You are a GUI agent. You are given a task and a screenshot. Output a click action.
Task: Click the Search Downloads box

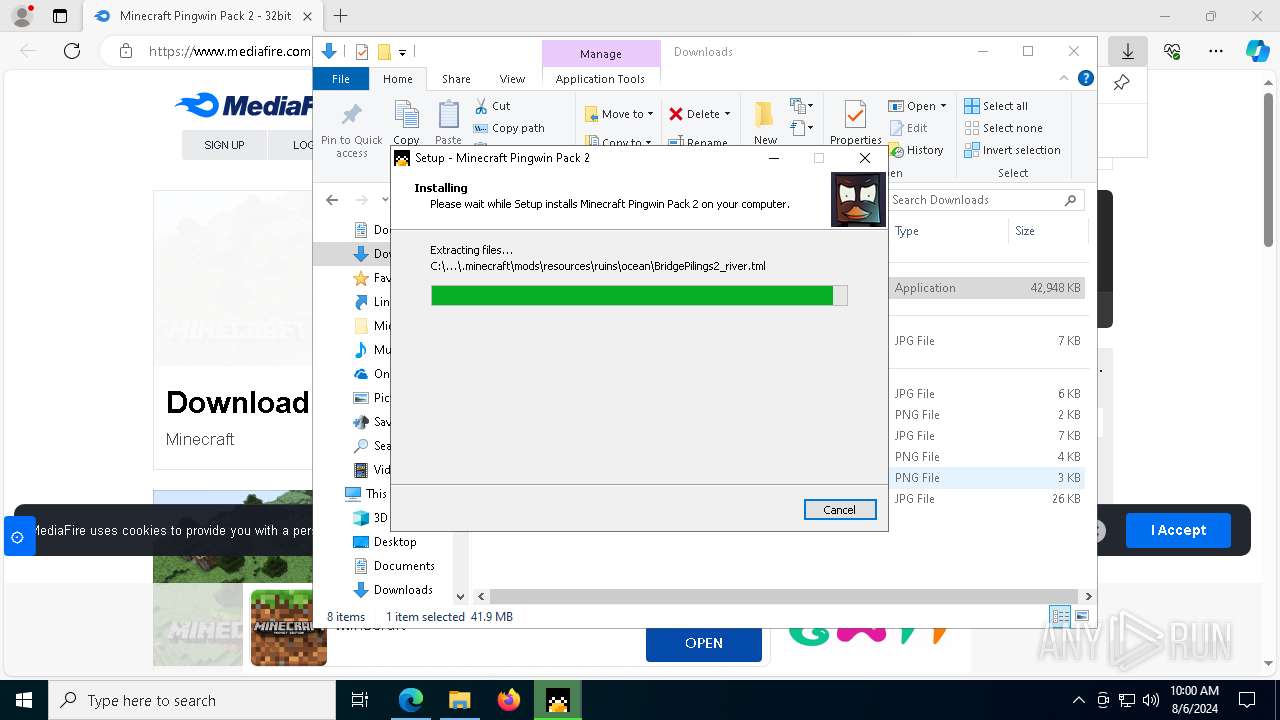pyautogui.click(x=986, y=200)
